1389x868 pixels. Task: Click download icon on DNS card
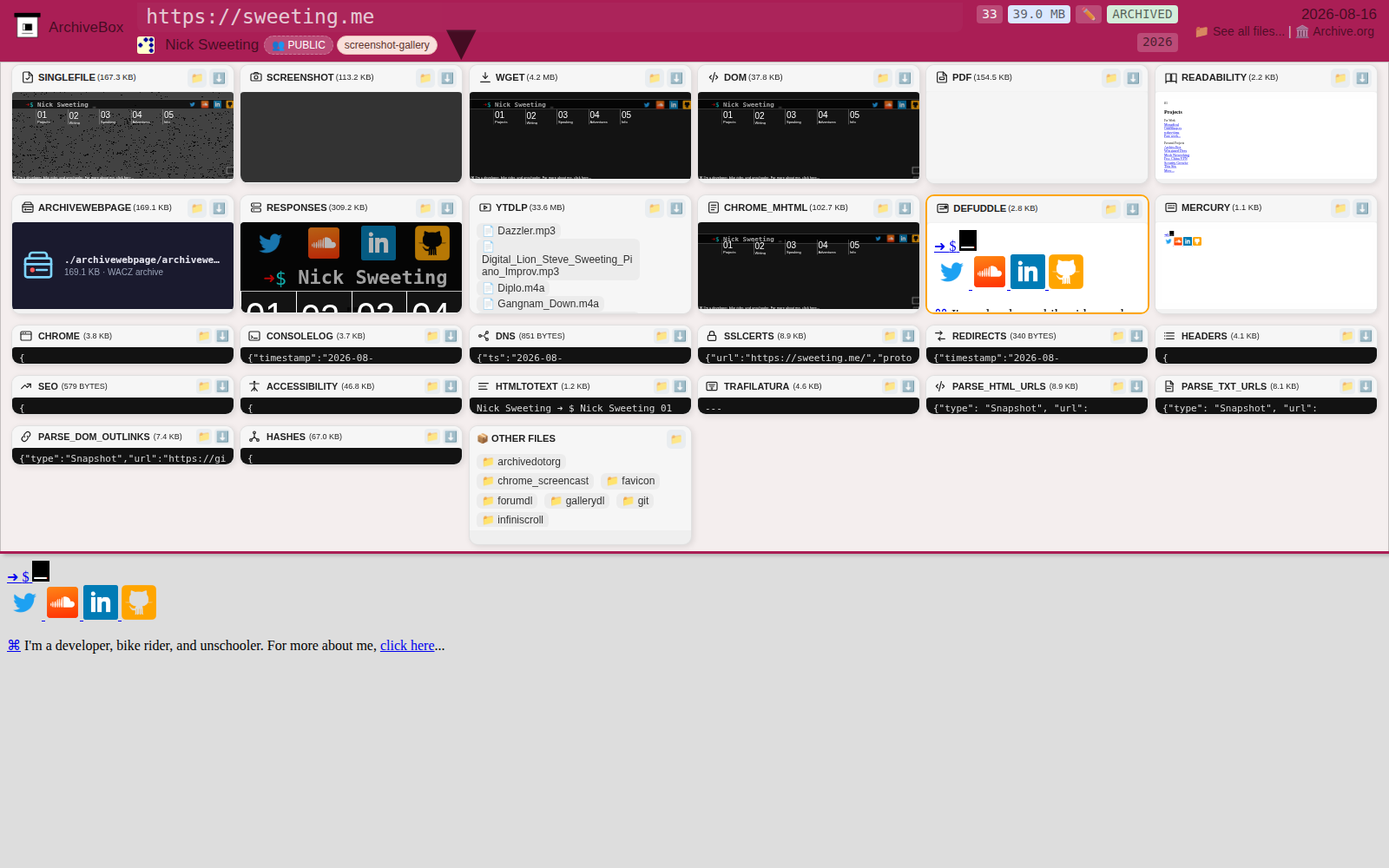(x=680, y=336)
